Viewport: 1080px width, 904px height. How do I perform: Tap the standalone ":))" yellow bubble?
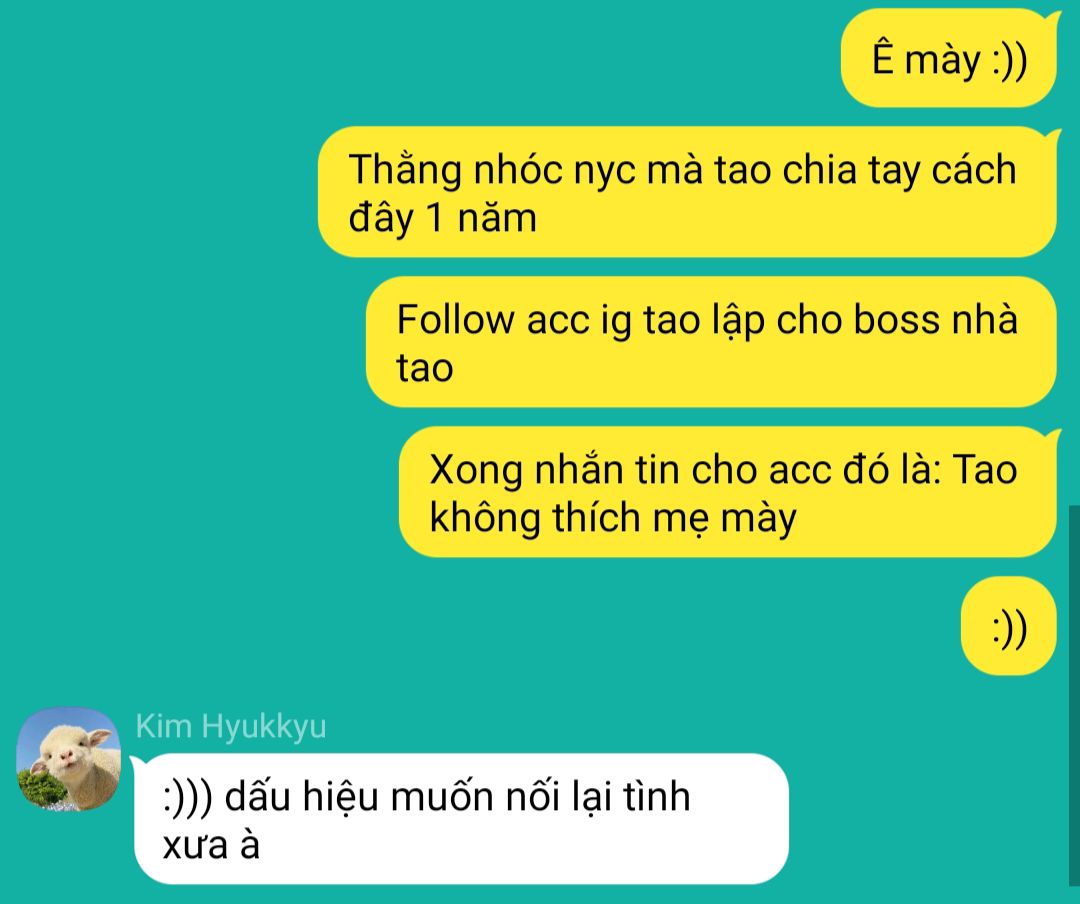[1008, 626]
